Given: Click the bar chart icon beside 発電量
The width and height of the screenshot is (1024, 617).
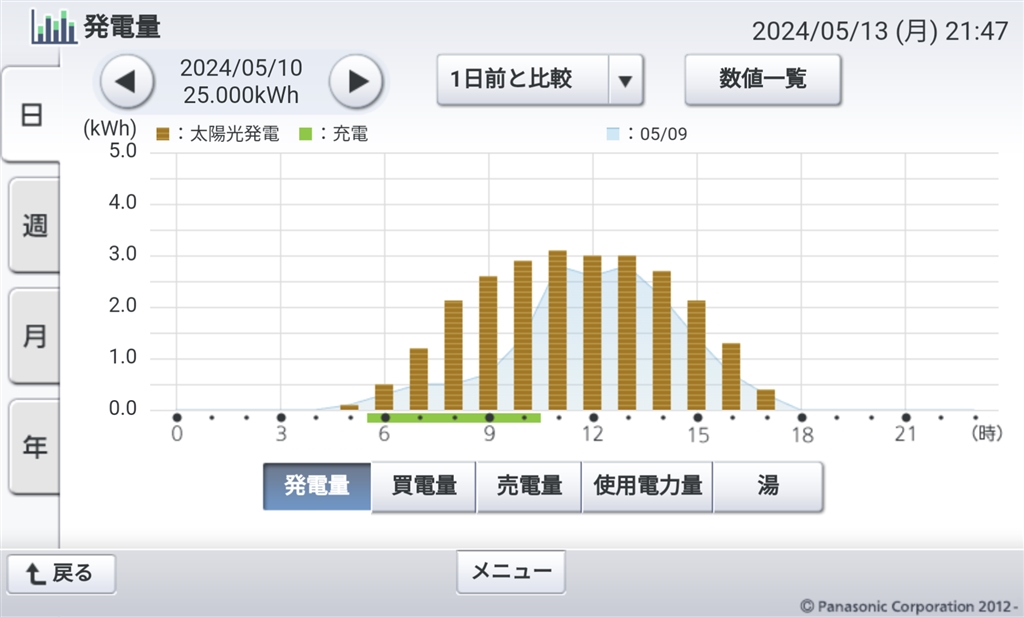Looking at the screenshot, I should pyautogui.click(x=54, y=27).
